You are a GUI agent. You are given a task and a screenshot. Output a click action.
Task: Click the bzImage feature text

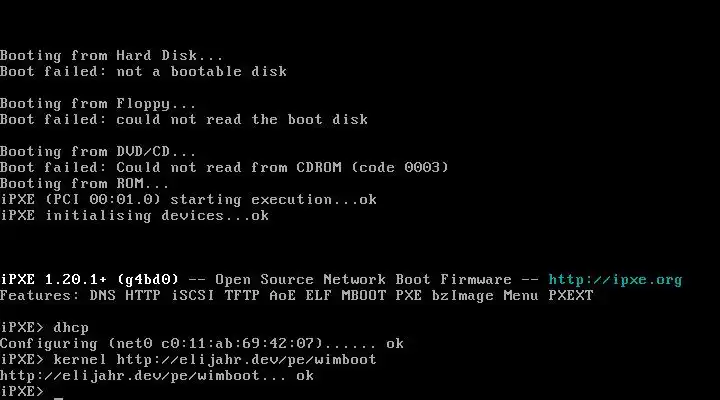[462, 296]
